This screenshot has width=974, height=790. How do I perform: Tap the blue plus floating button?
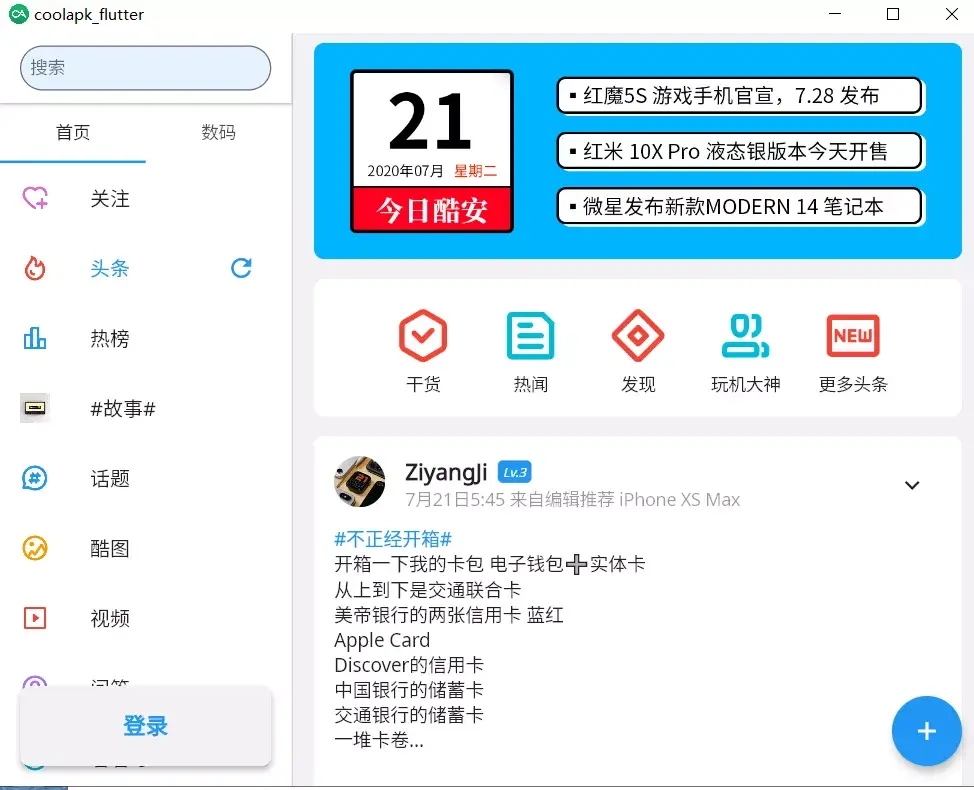point(926,731)
